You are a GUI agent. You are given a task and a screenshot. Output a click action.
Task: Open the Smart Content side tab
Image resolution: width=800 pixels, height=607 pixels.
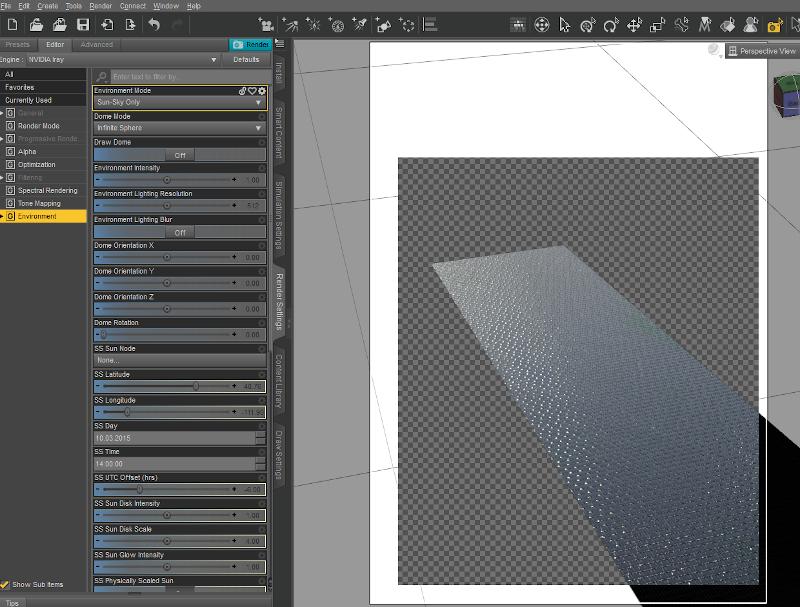point(279,133)
